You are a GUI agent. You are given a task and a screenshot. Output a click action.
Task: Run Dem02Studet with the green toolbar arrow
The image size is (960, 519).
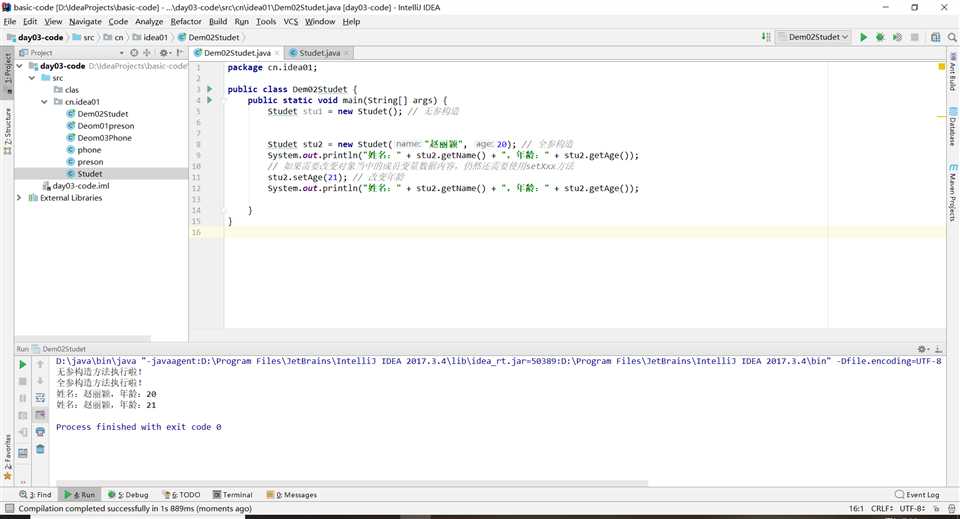click(x=863, y=37)
